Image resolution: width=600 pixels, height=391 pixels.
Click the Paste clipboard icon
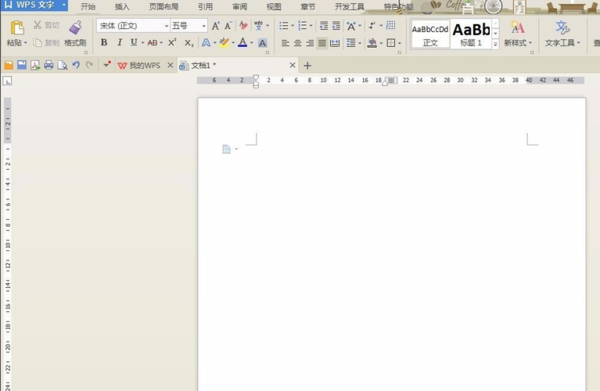coord(17,28)
